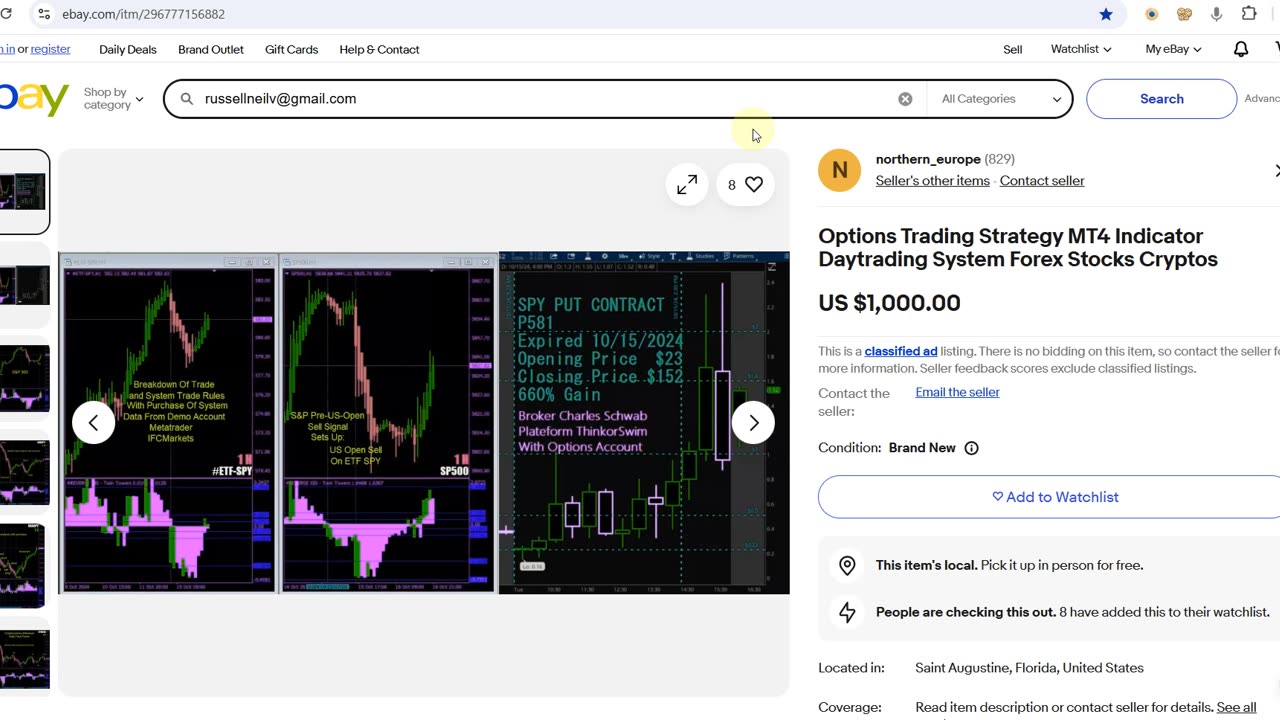Click the eBay logo

[34, 99]
